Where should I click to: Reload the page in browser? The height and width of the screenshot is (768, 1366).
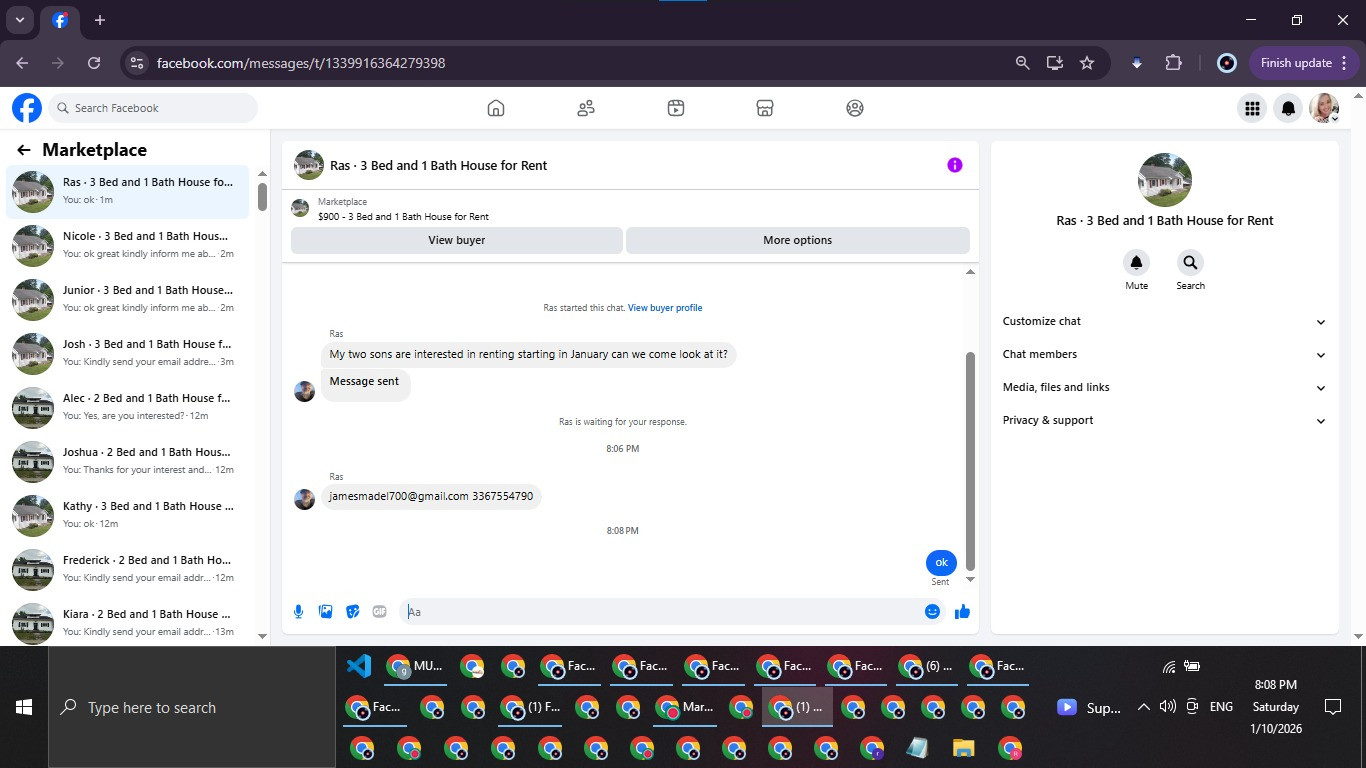[94, 63]
